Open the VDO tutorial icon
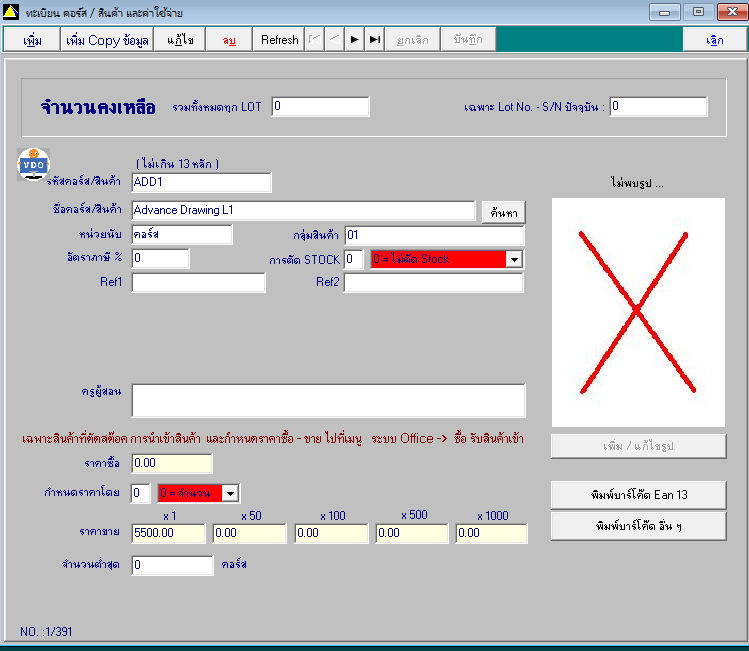The image size is (749, 651). [x=33, y=164]
